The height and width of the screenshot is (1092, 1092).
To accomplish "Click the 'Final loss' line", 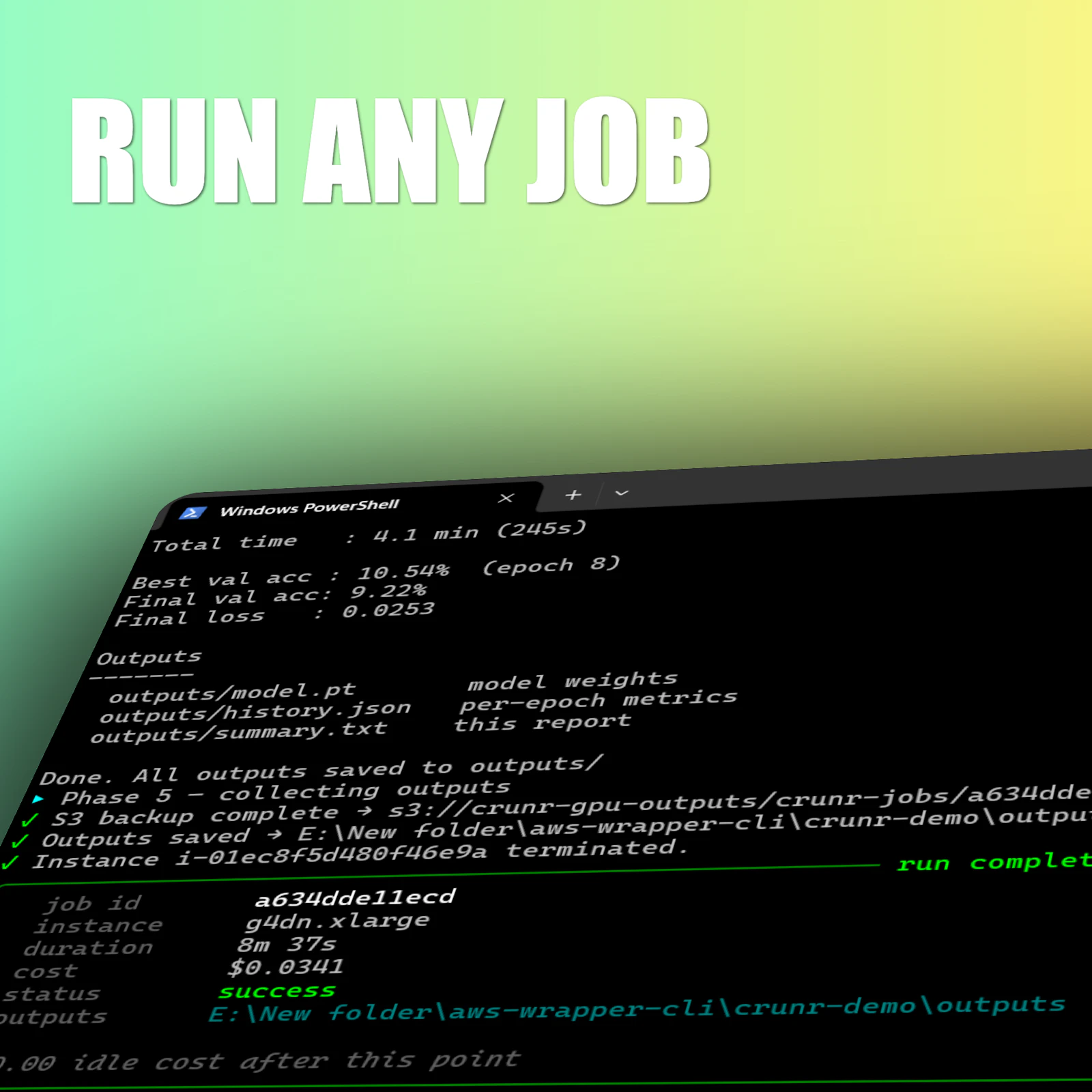I will point(274,614).
